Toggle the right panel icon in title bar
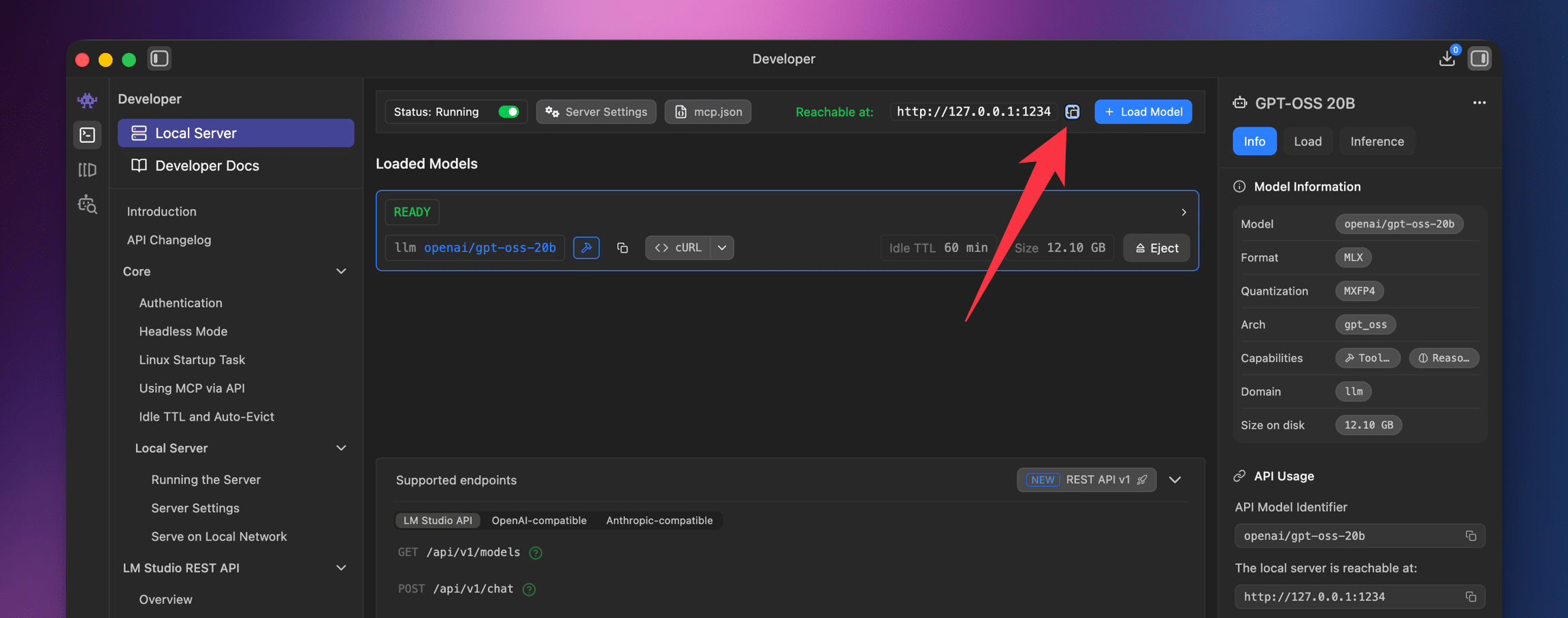1568x618 pixels. 1480,59
